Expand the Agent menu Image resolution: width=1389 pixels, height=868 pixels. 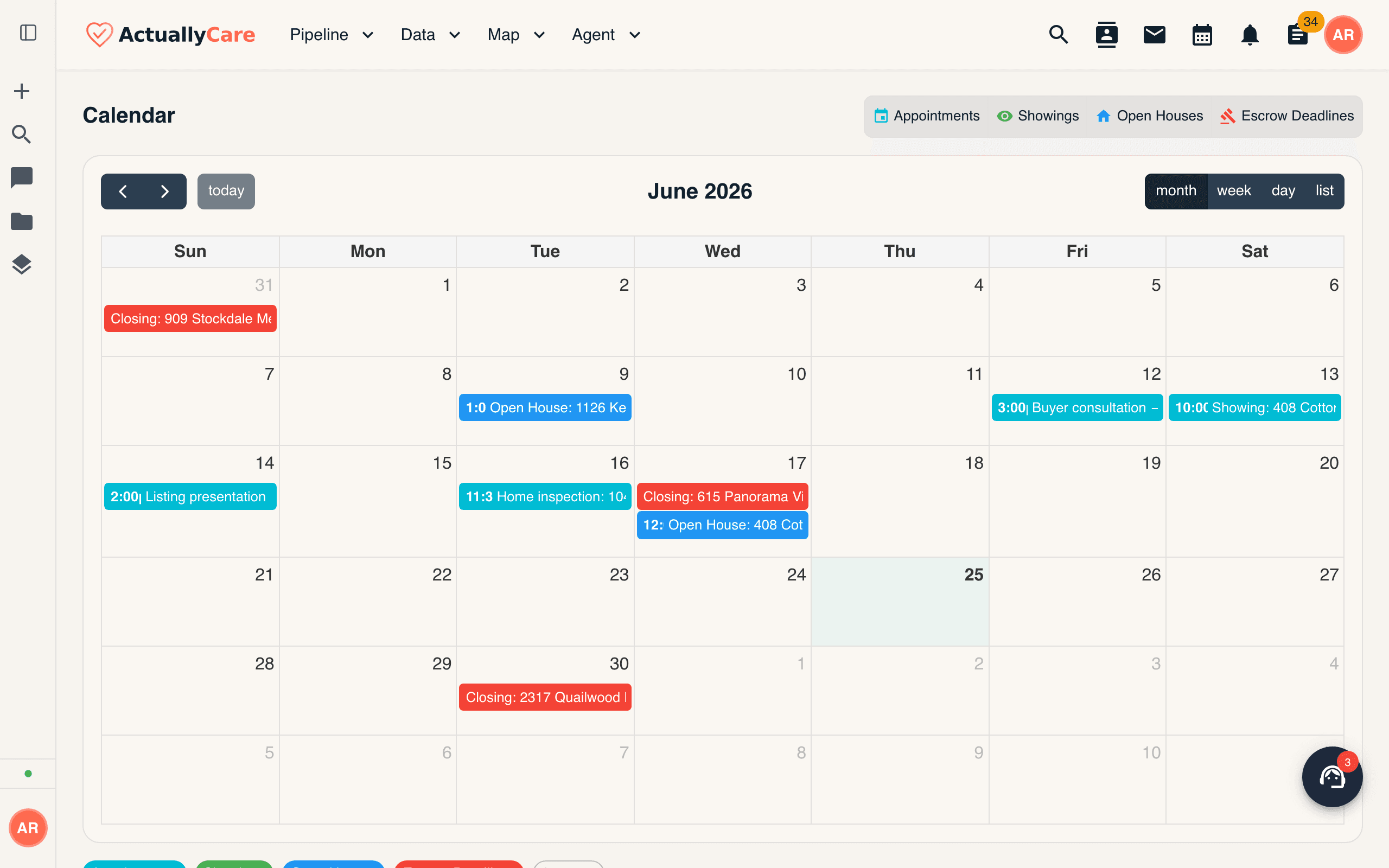[x=606, y=34]
